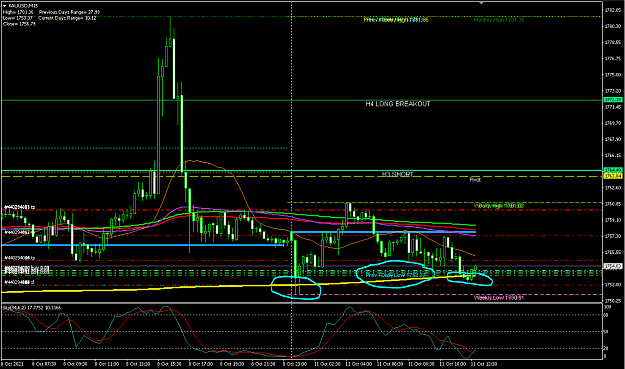Click the Close= price readout
Screen dimensions: 625x369
pos(20,24)
